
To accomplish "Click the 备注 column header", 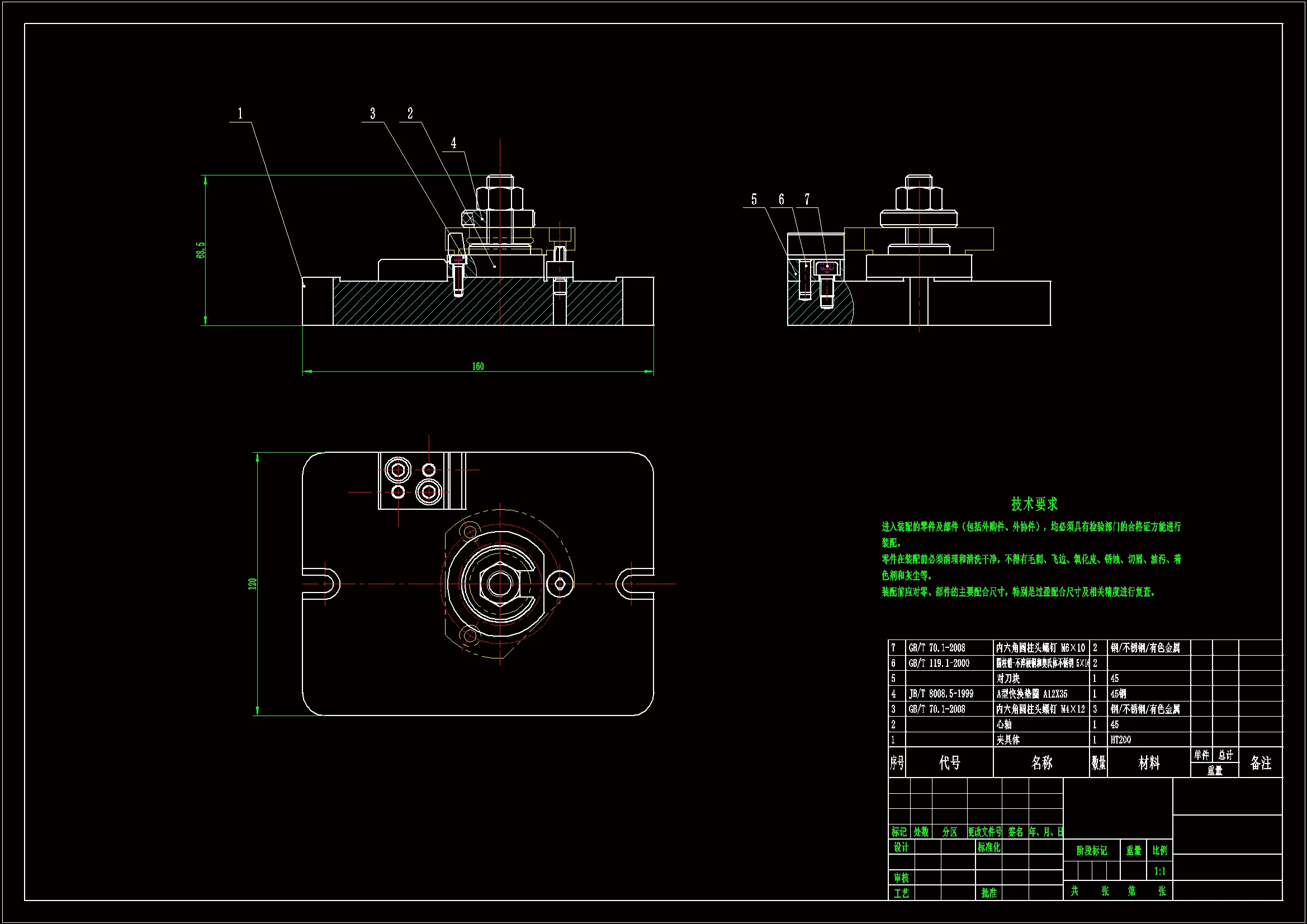I will click(x=1260, y=763).
